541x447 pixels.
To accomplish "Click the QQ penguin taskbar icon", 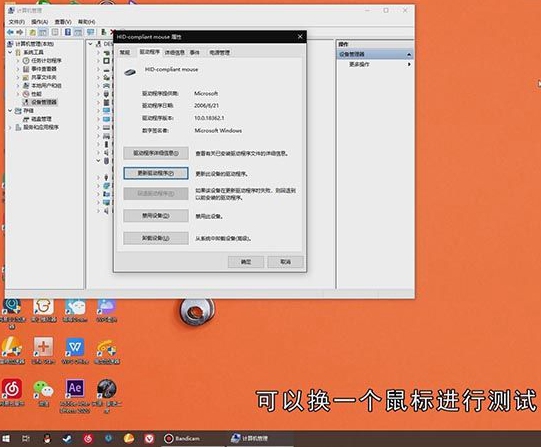I will pyautogui.click(x=47, y=438).
